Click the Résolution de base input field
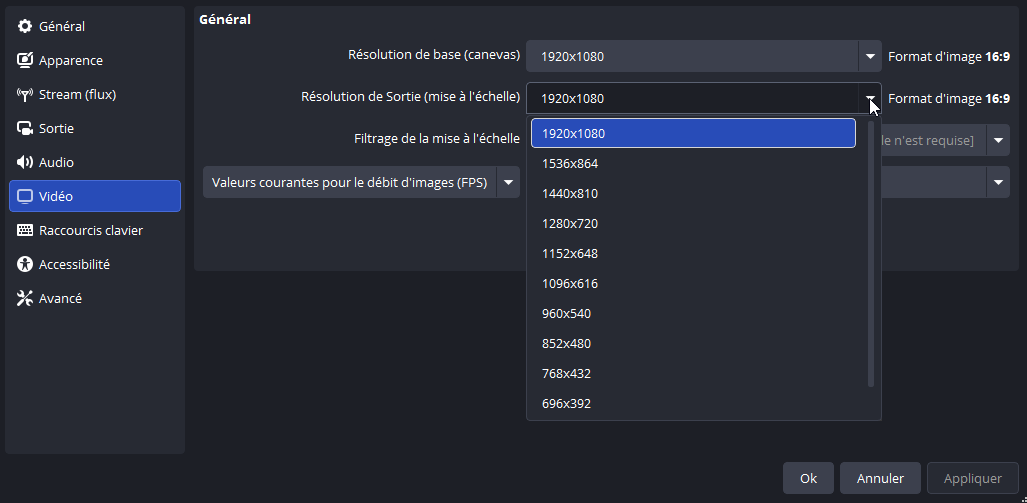 (692, 57)
